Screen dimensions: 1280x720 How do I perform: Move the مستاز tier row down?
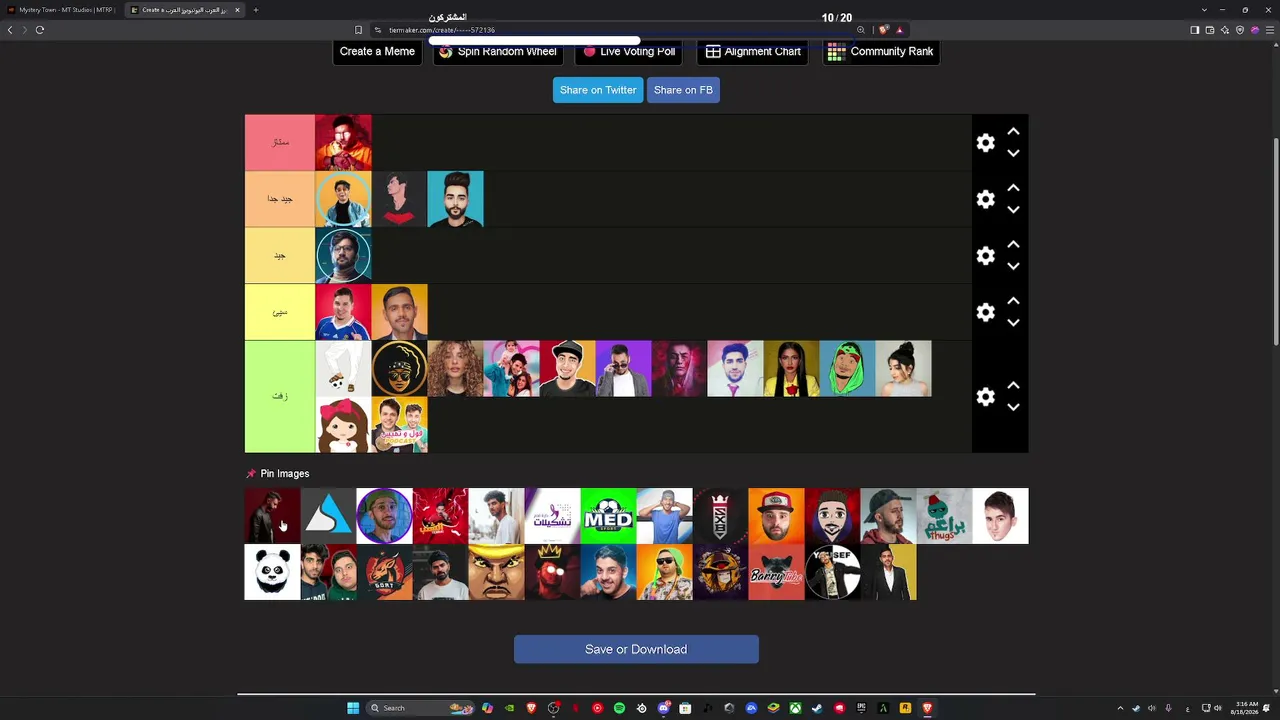point(1013,153)
